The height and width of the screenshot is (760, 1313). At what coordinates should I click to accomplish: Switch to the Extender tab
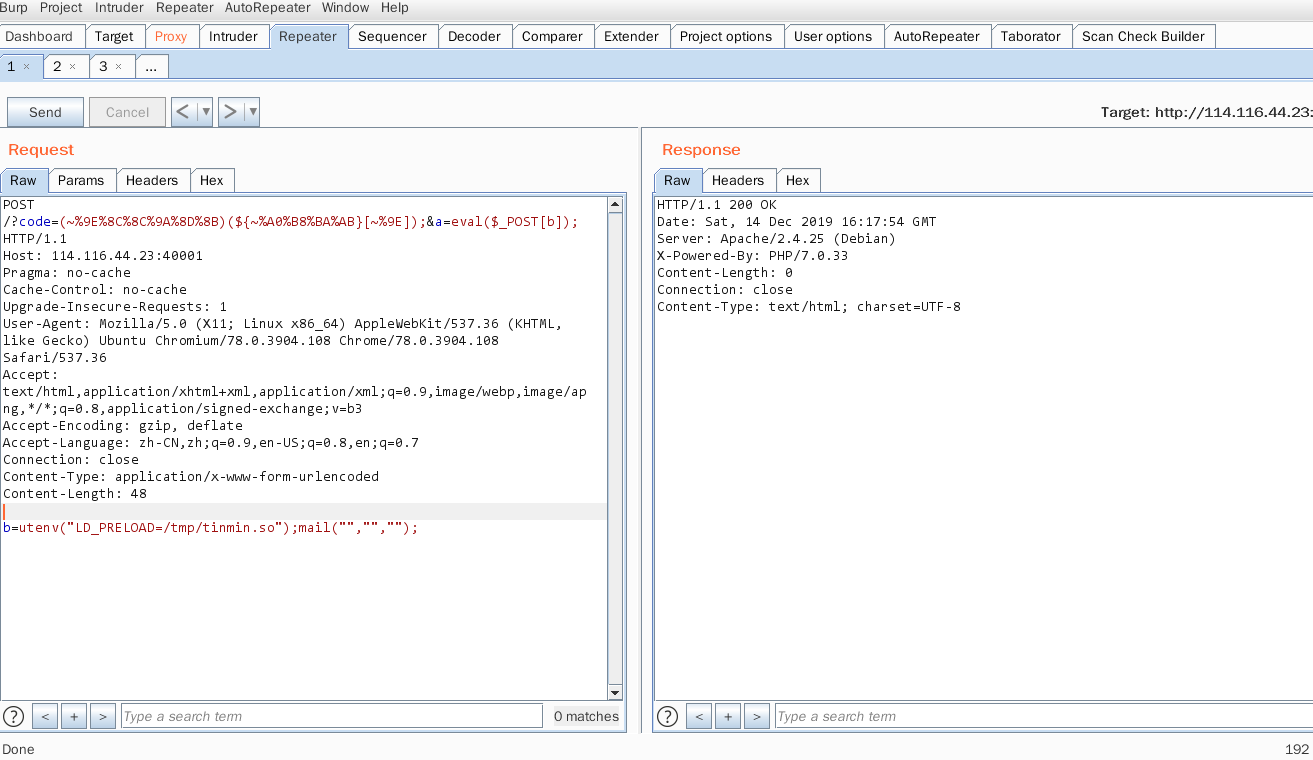click(632, 36)
